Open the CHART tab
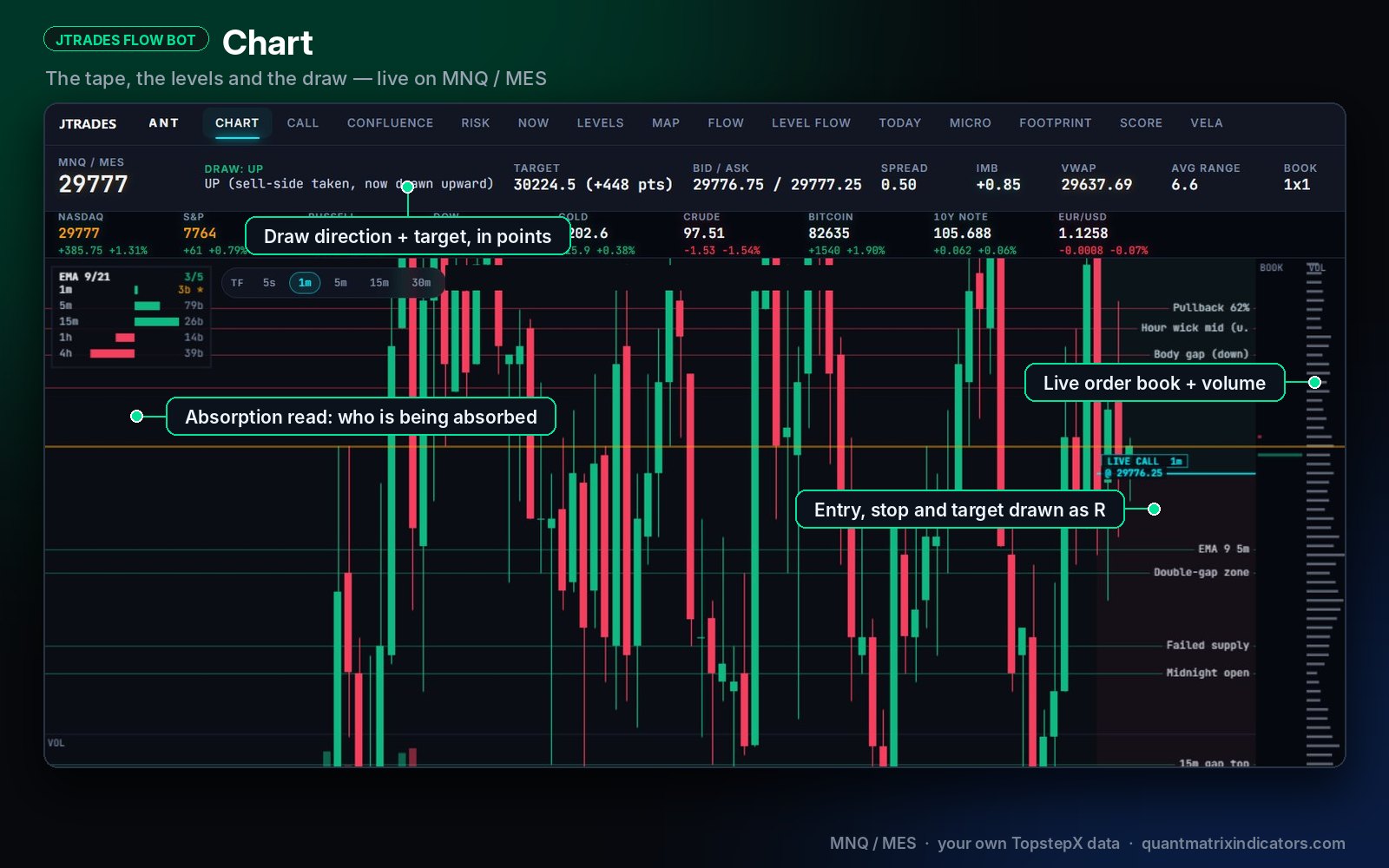1389x868 pixels. pyautogui.click(x=237, y=123)
